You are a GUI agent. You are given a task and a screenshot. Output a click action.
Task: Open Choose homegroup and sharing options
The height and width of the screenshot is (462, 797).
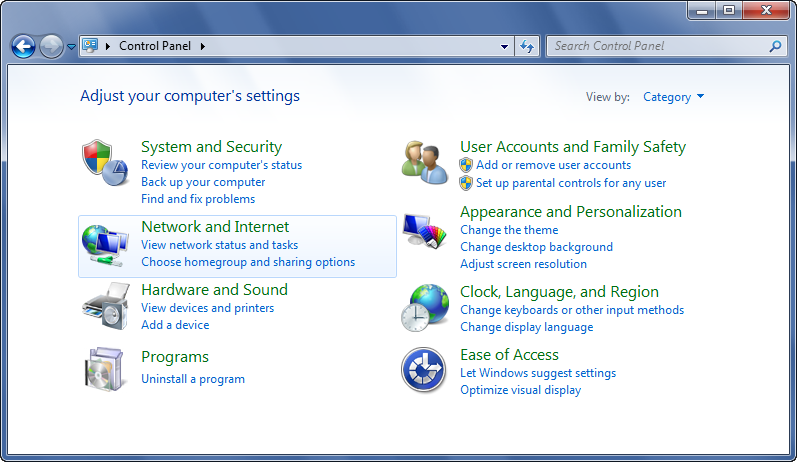click(248, 262)
